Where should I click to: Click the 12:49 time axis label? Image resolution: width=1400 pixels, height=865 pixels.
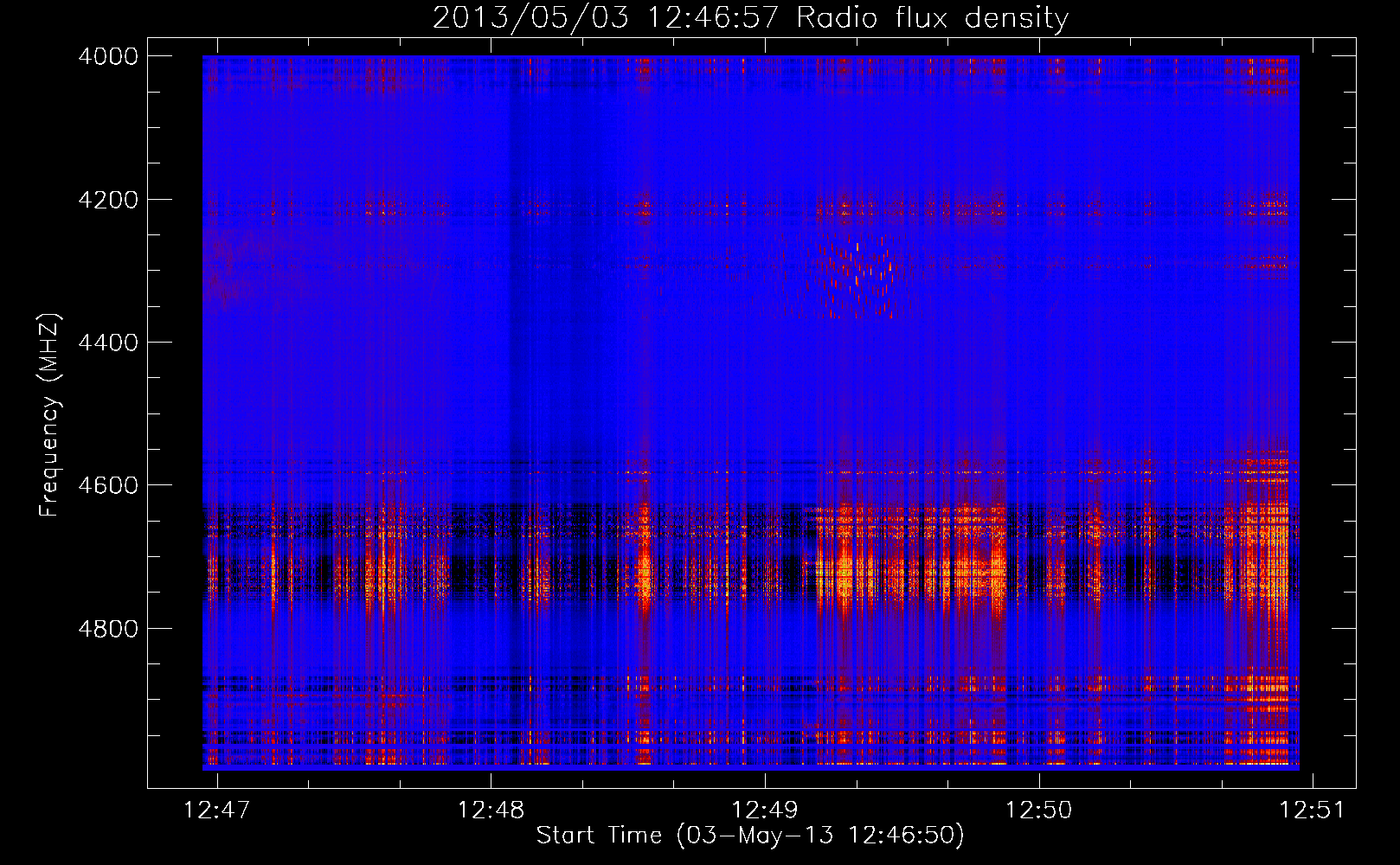764,810
